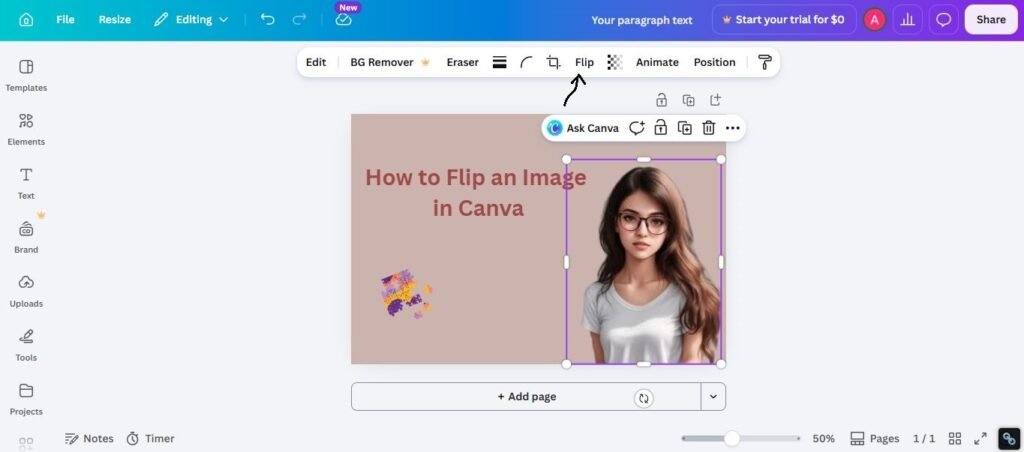Image resolution: width=1024 pixels, height=452 pixels.
Task: Open the File menu
Action: click(x=65, y=20)
